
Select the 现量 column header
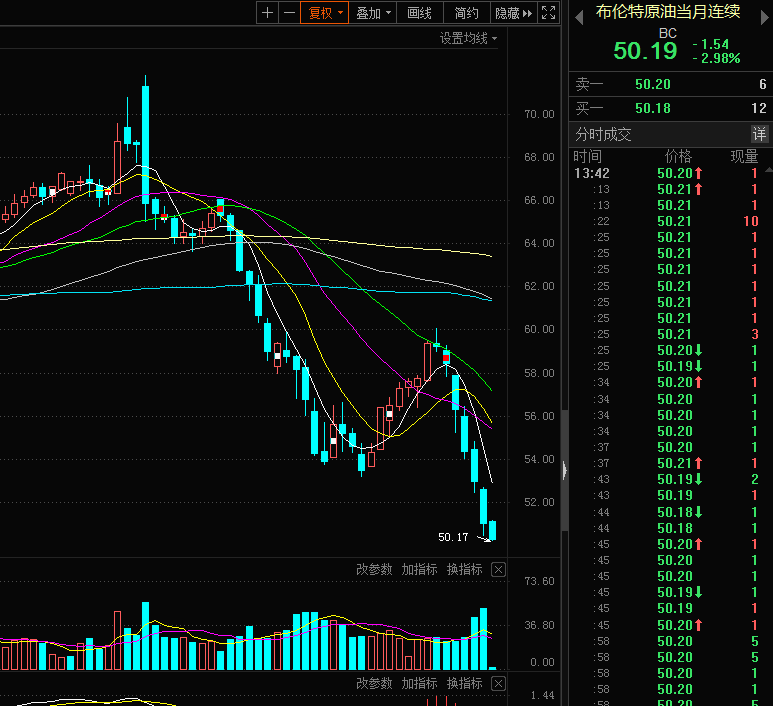click(744, 157)
